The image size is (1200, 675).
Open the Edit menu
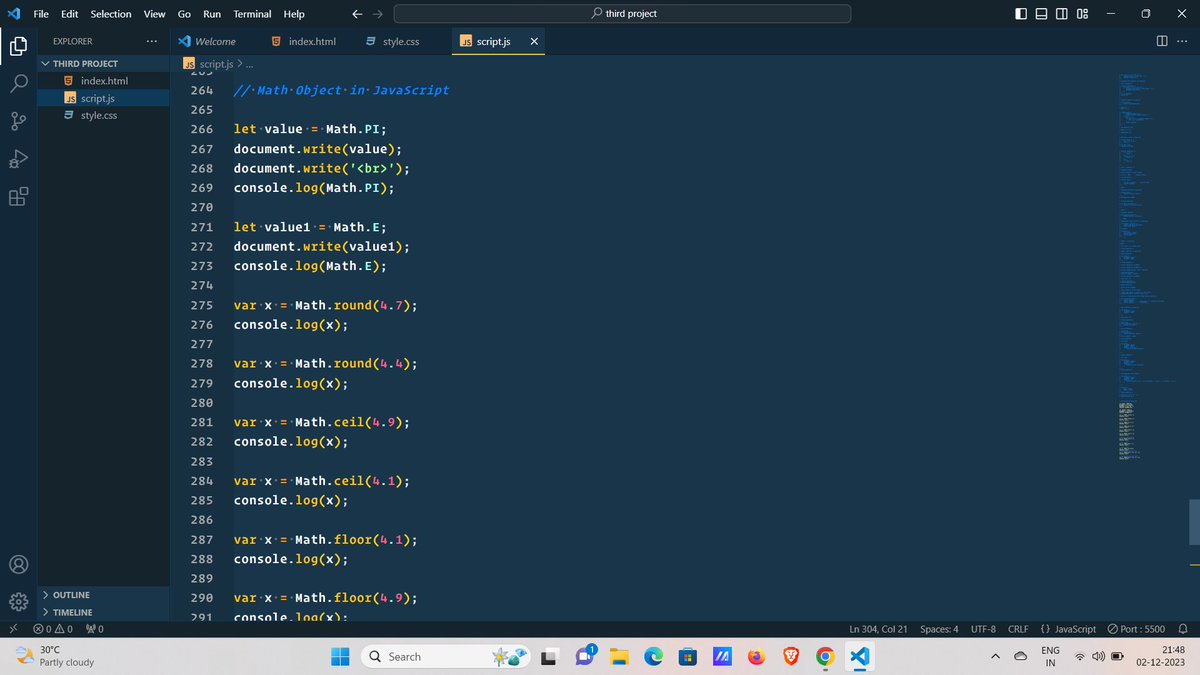(x=70, y=14)
